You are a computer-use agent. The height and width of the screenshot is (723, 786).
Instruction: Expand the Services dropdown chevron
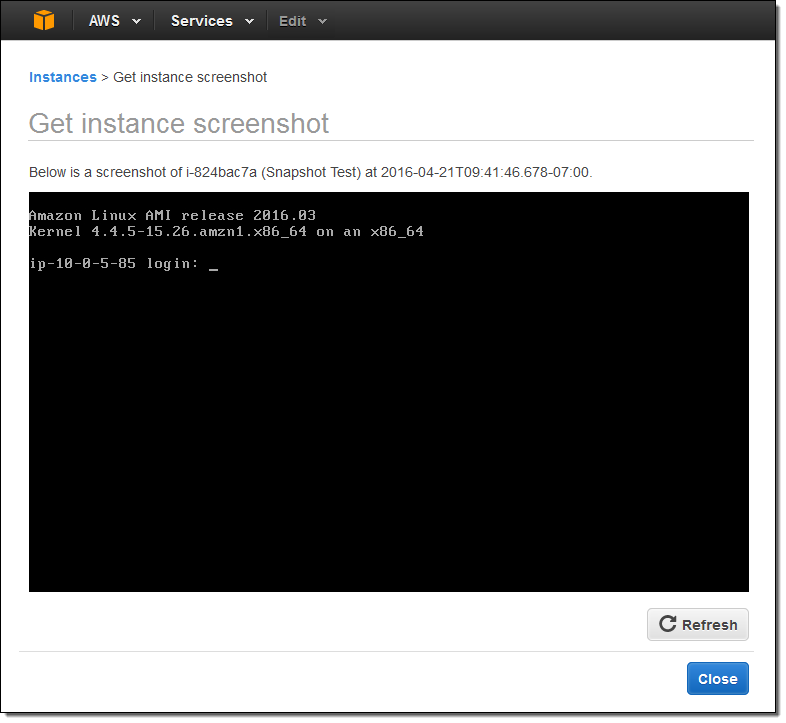(249, 21)
